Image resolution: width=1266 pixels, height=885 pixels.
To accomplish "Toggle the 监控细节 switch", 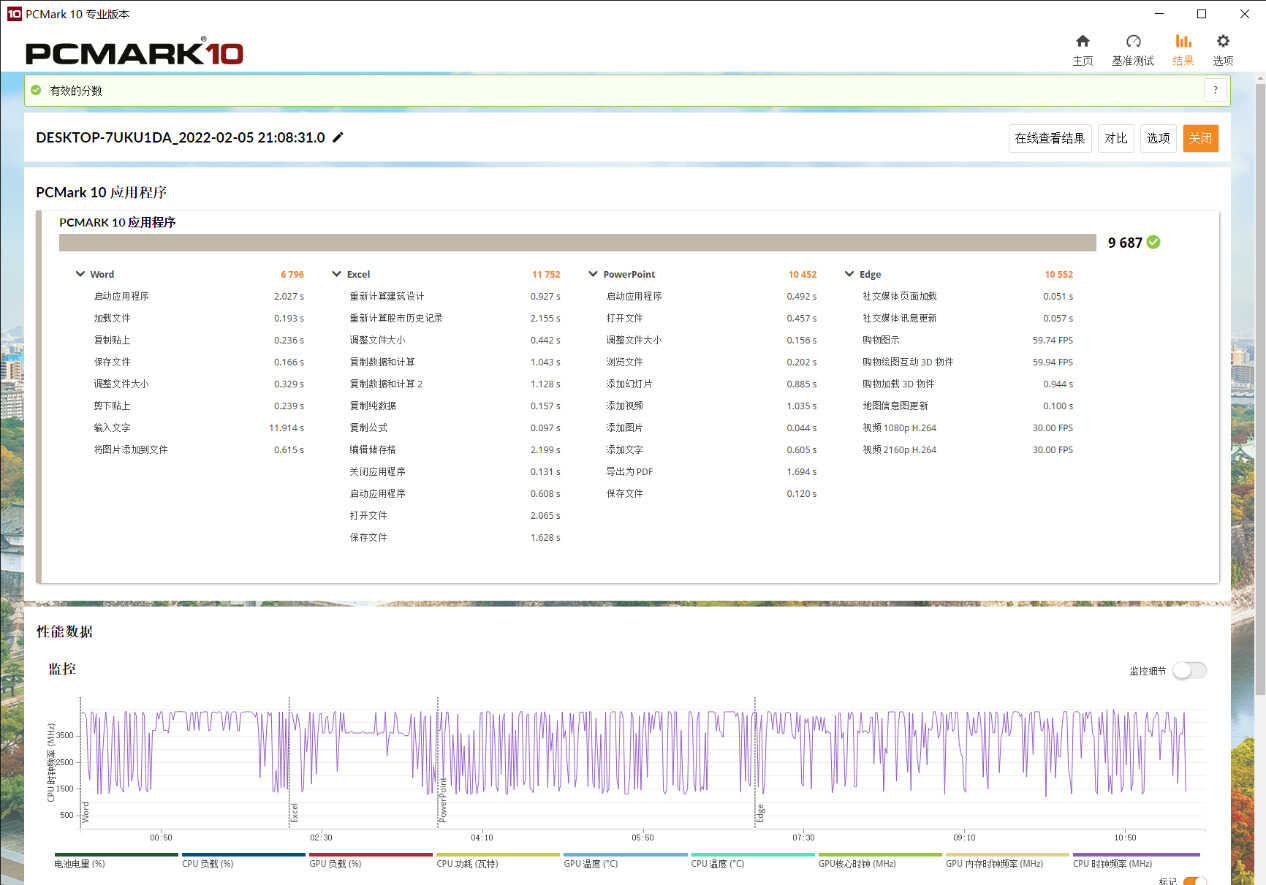I will coord(1189,670).
